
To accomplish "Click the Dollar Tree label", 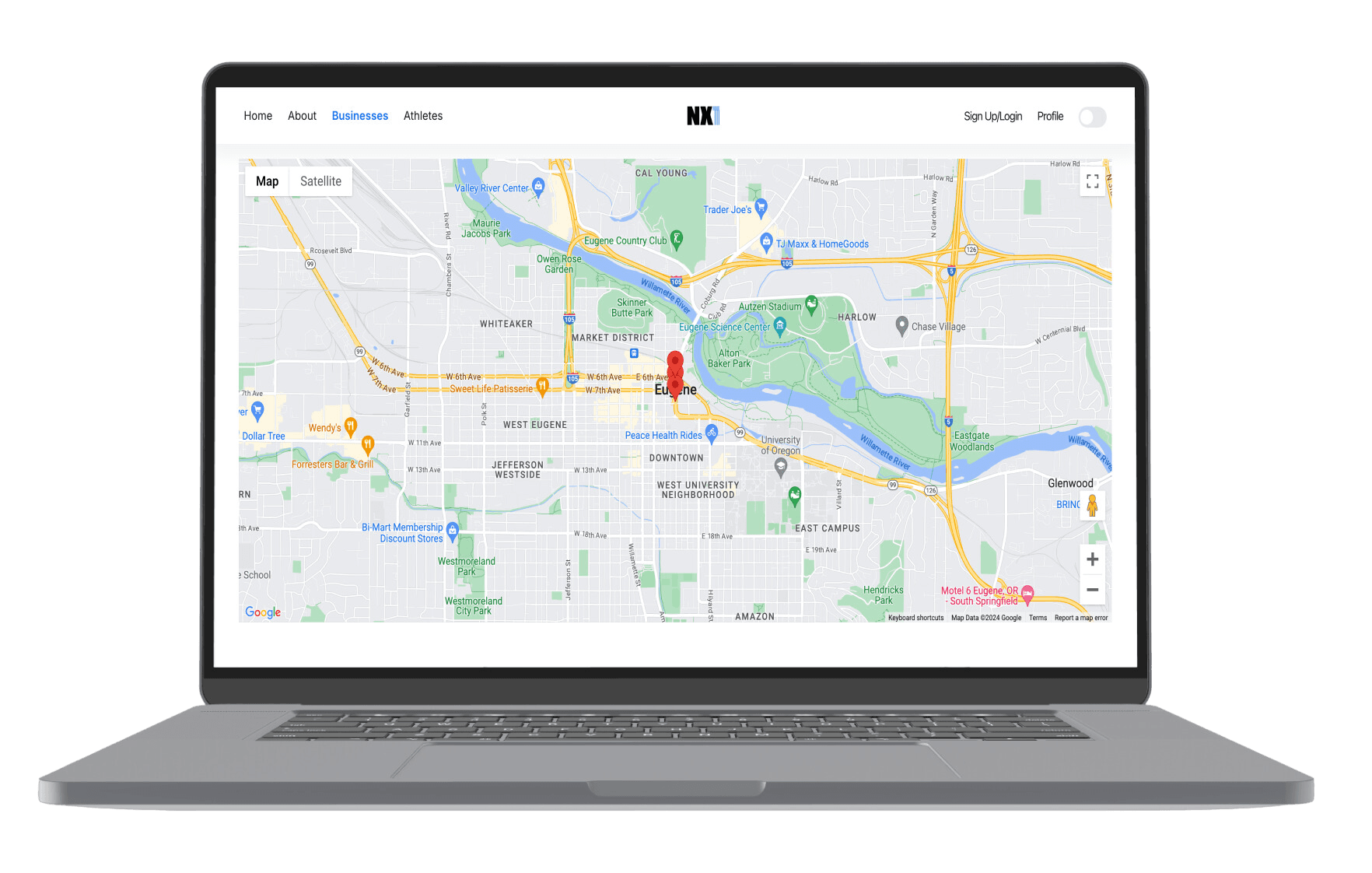I will point(263,436).
